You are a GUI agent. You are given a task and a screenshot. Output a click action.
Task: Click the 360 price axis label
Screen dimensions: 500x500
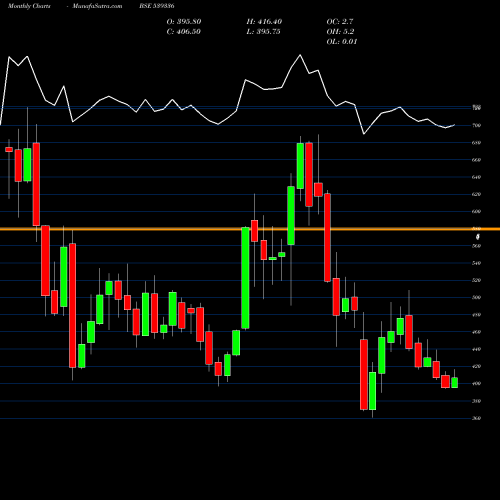point(476,418)
